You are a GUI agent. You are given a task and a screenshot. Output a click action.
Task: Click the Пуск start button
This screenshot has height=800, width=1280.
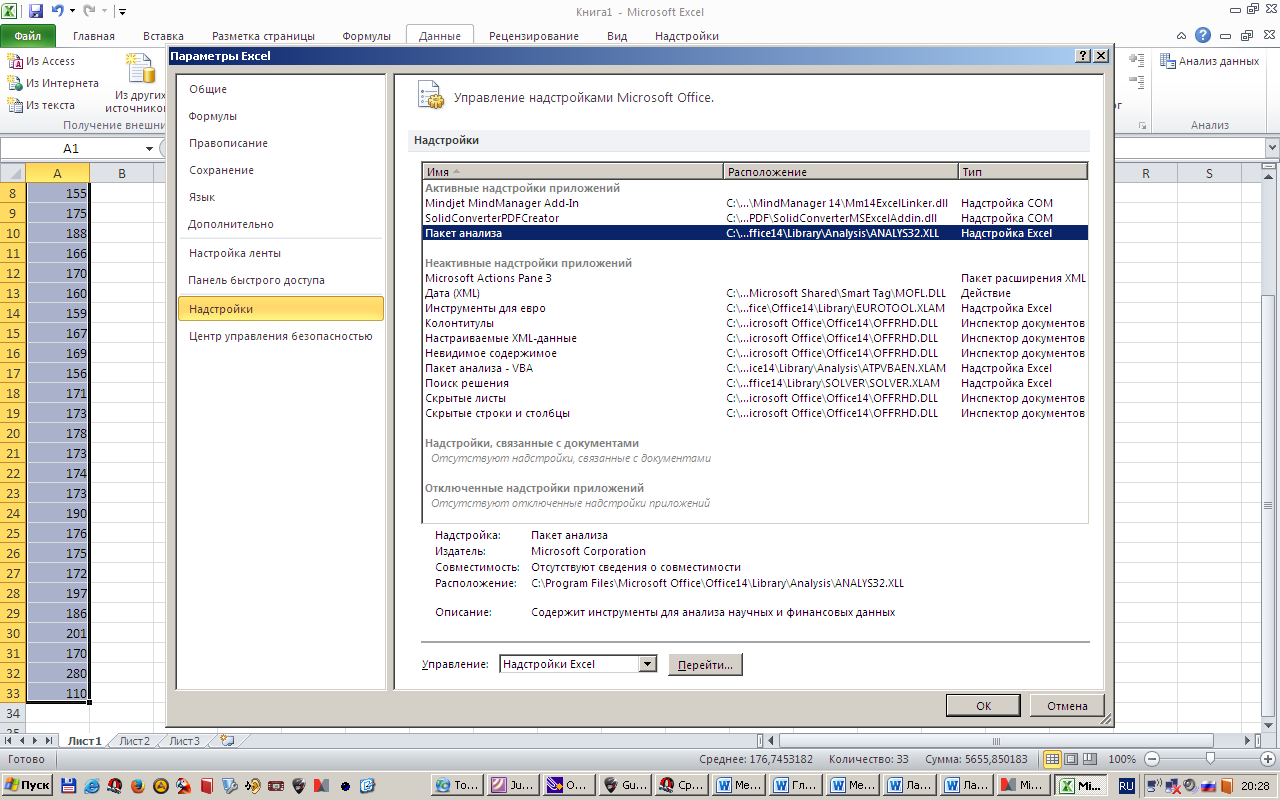click(x=28, y=786)
